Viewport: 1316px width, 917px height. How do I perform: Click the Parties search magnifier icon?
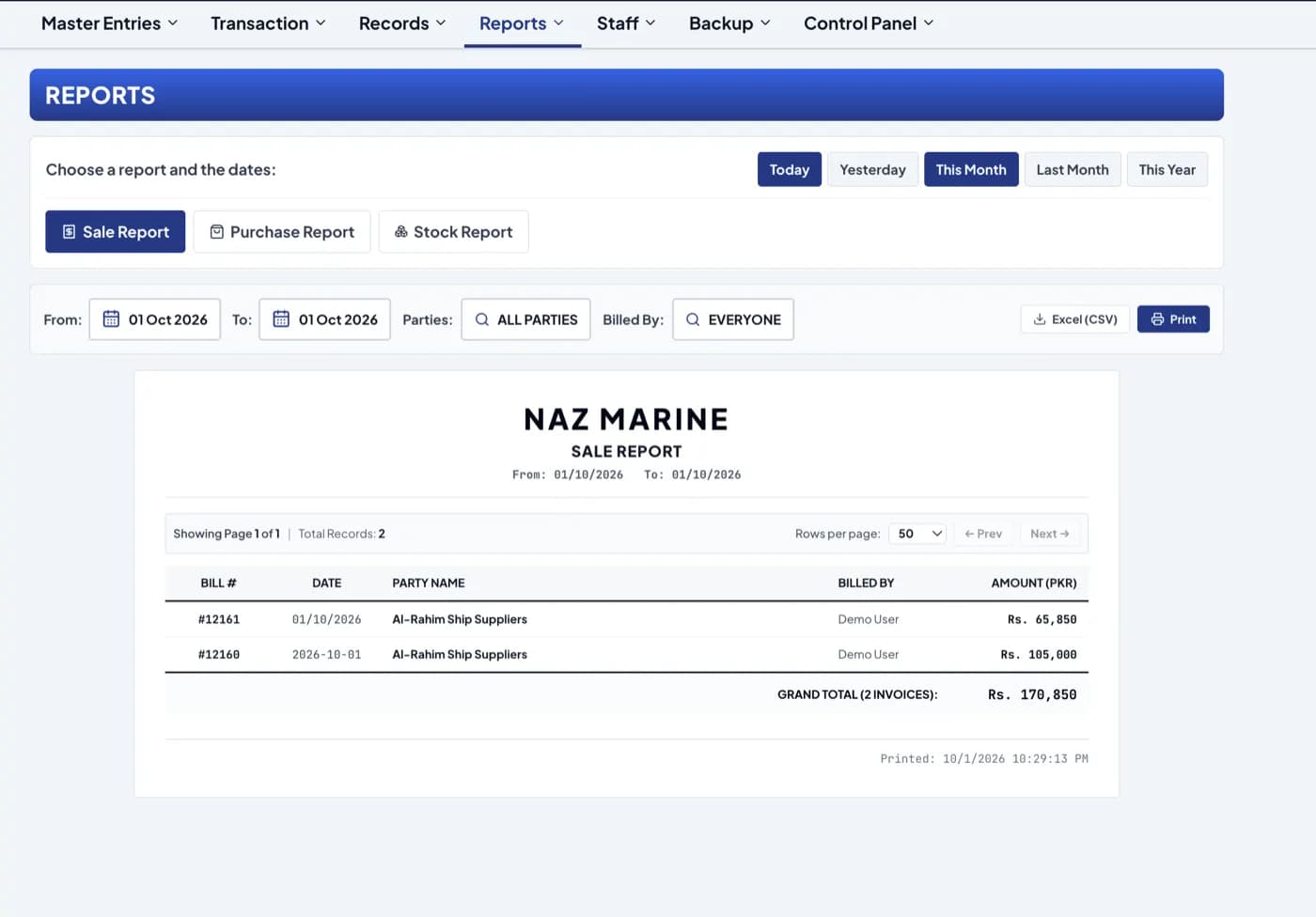click(x=482, y=319)
